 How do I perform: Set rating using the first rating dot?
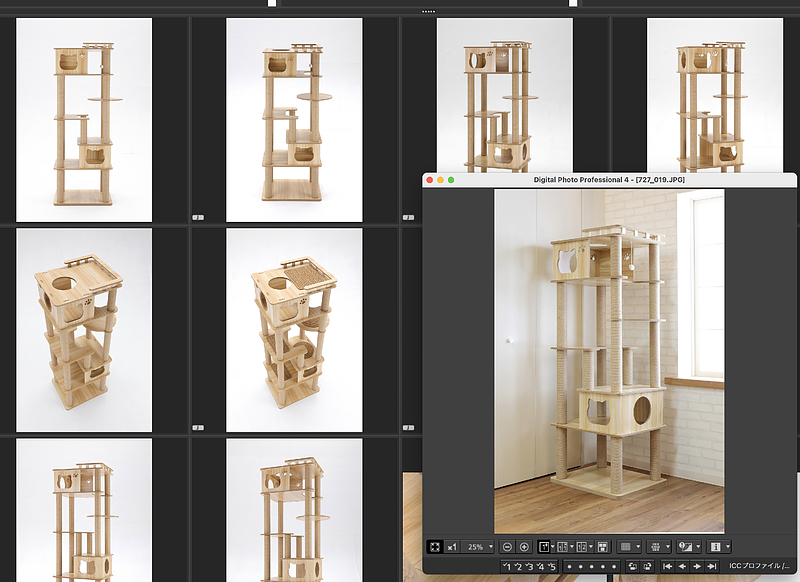[x=568, y=567]
